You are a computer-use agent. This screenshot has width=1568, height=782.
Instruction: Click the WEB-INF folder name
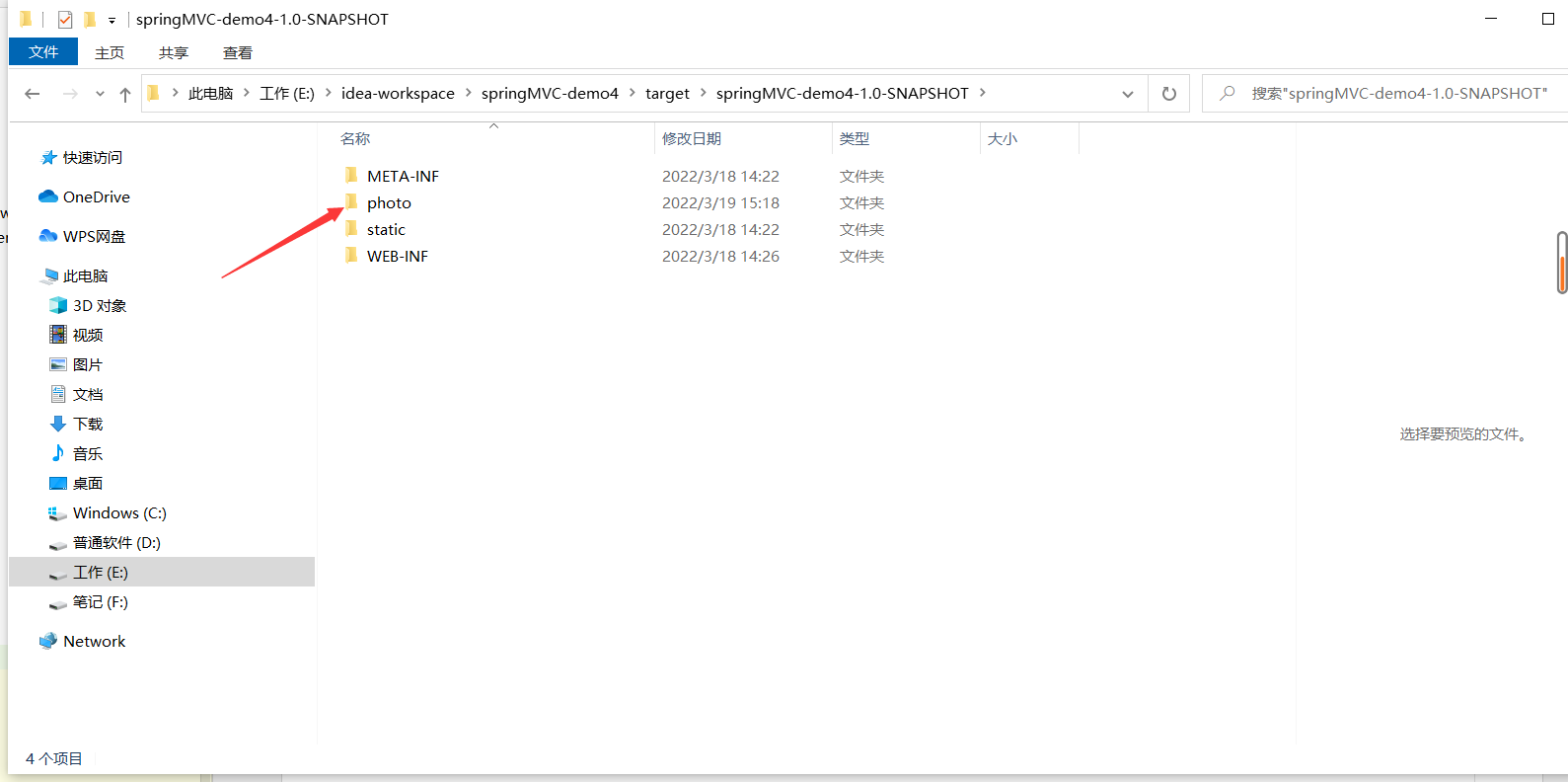[398, 256]
